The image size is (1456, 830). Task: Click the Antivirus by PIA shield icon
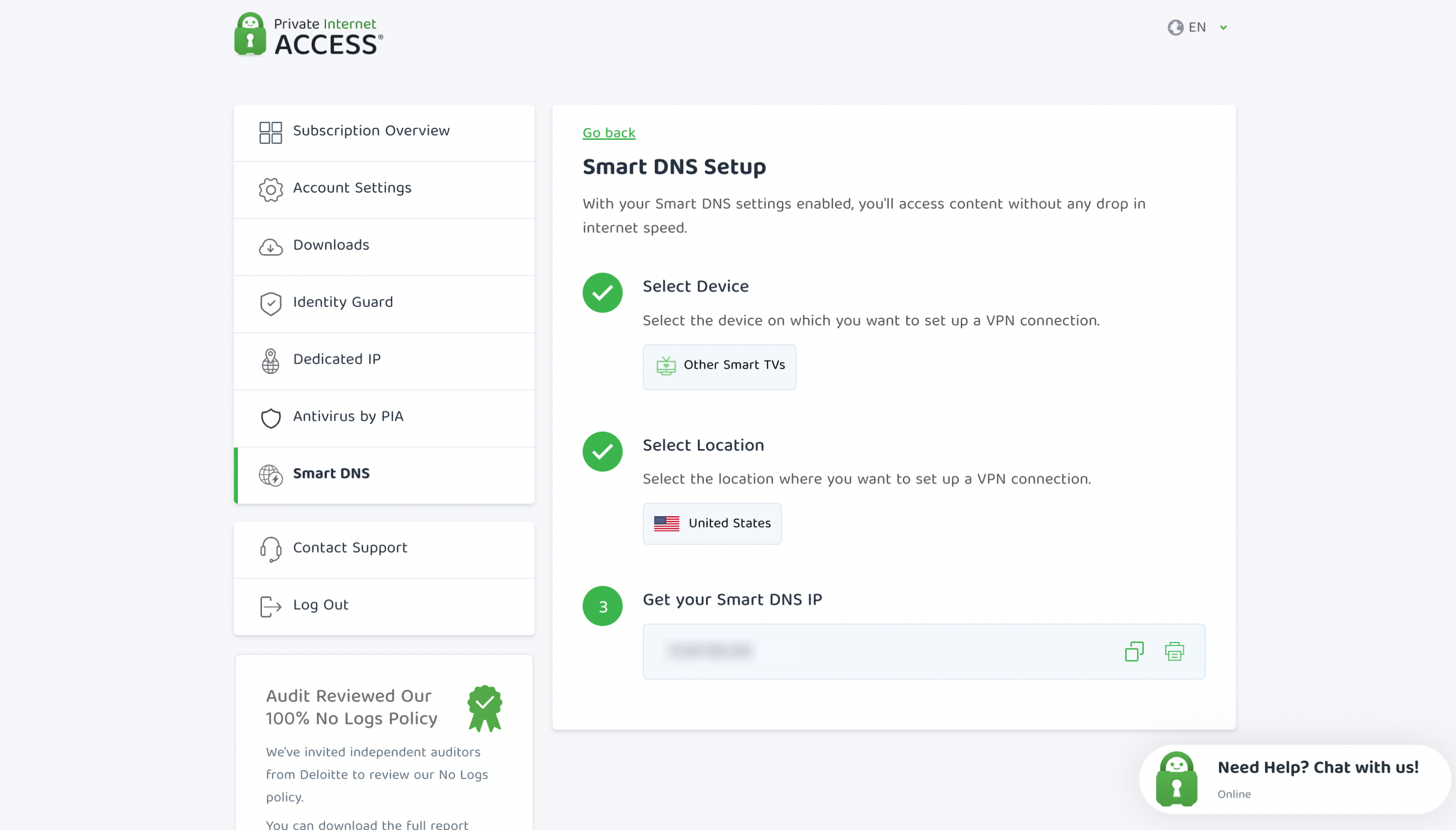pyautogui.click(x=270, y=418)
